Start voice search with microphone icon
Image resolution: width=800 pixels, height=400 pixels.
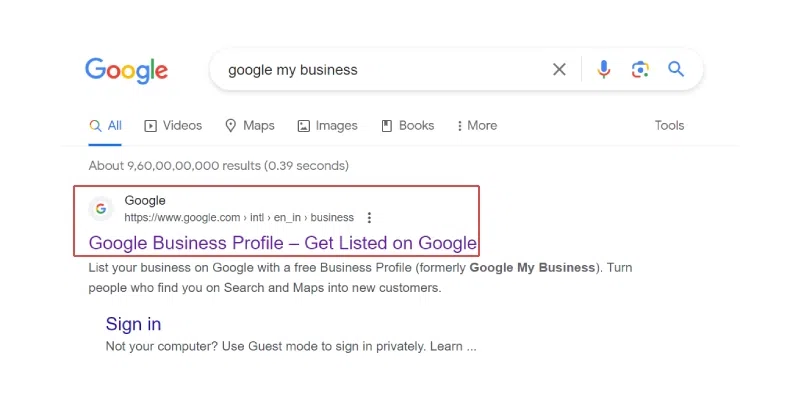coord(604,69)
